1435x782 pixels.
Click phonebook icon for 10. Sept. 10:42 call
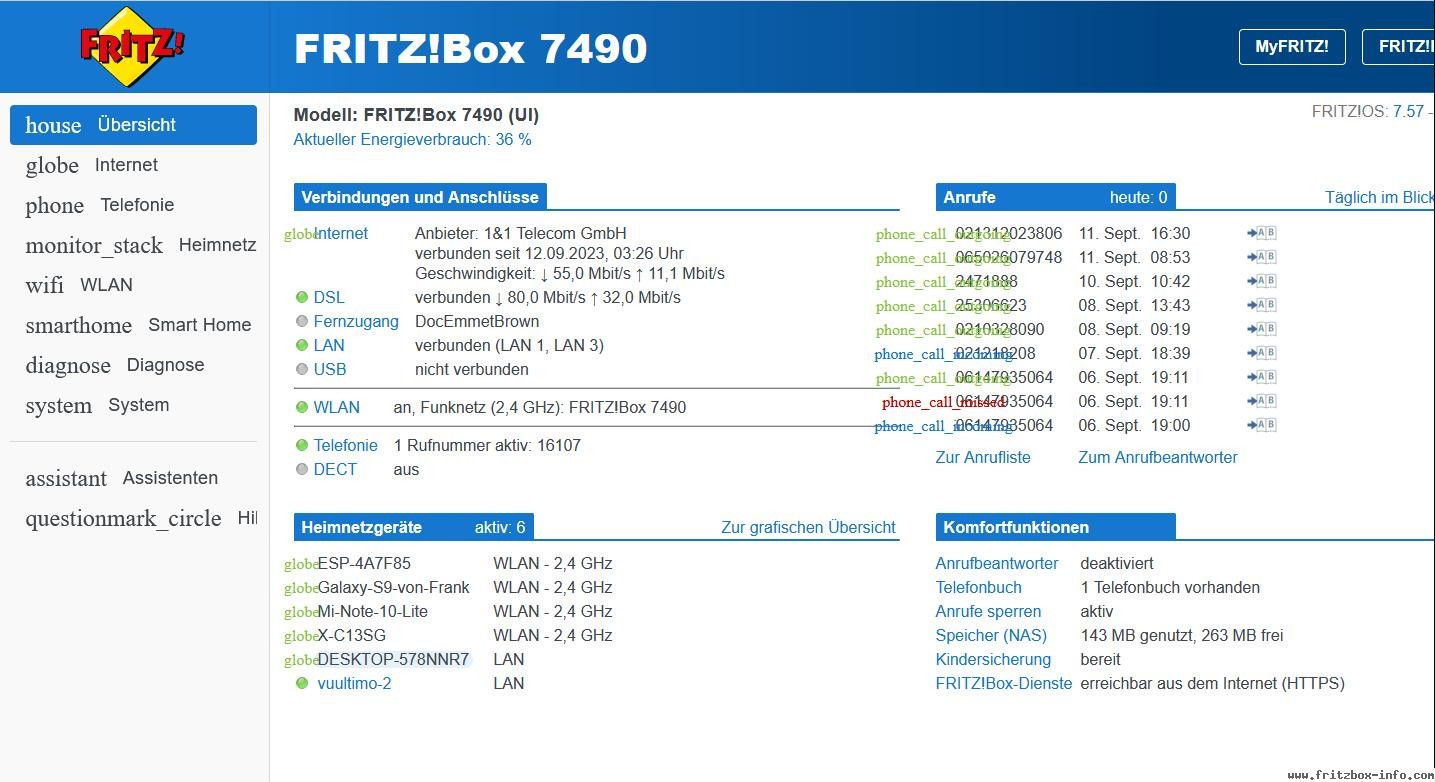click(1262, 281)
